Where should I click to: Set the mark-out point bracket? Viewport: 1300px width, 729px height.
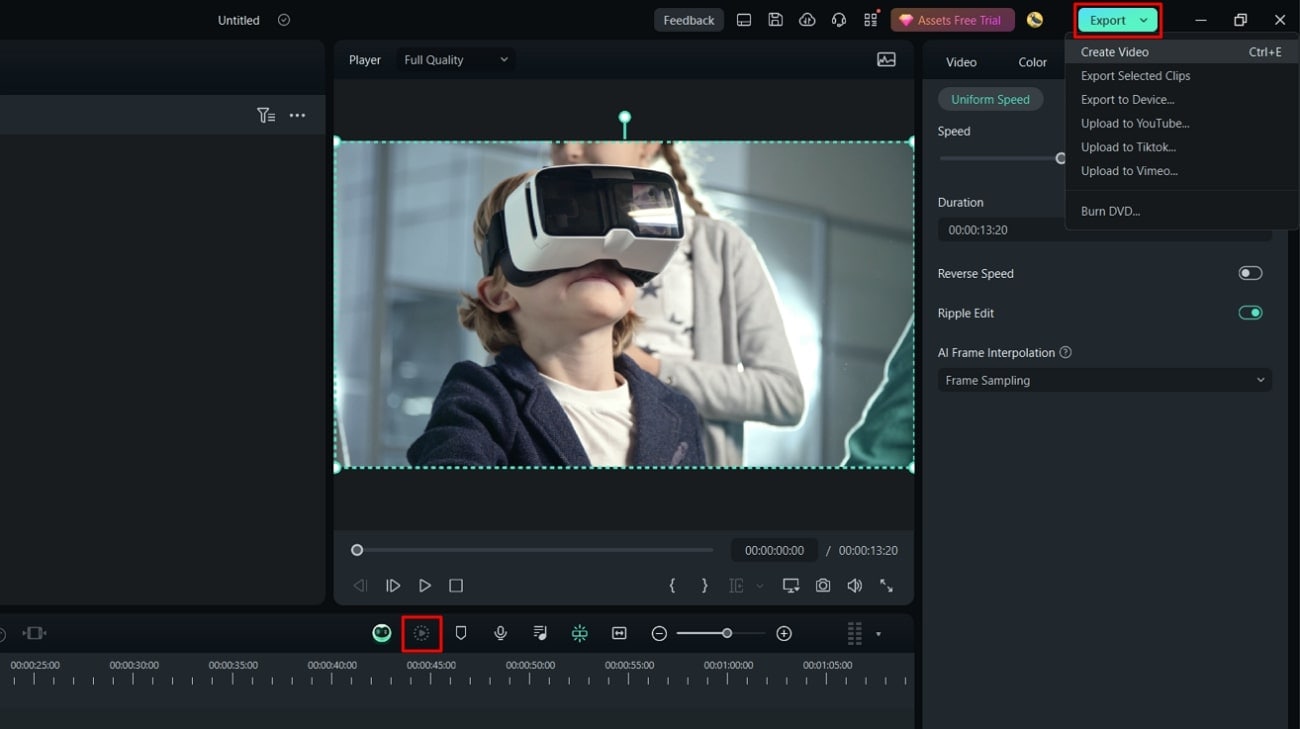705,586
